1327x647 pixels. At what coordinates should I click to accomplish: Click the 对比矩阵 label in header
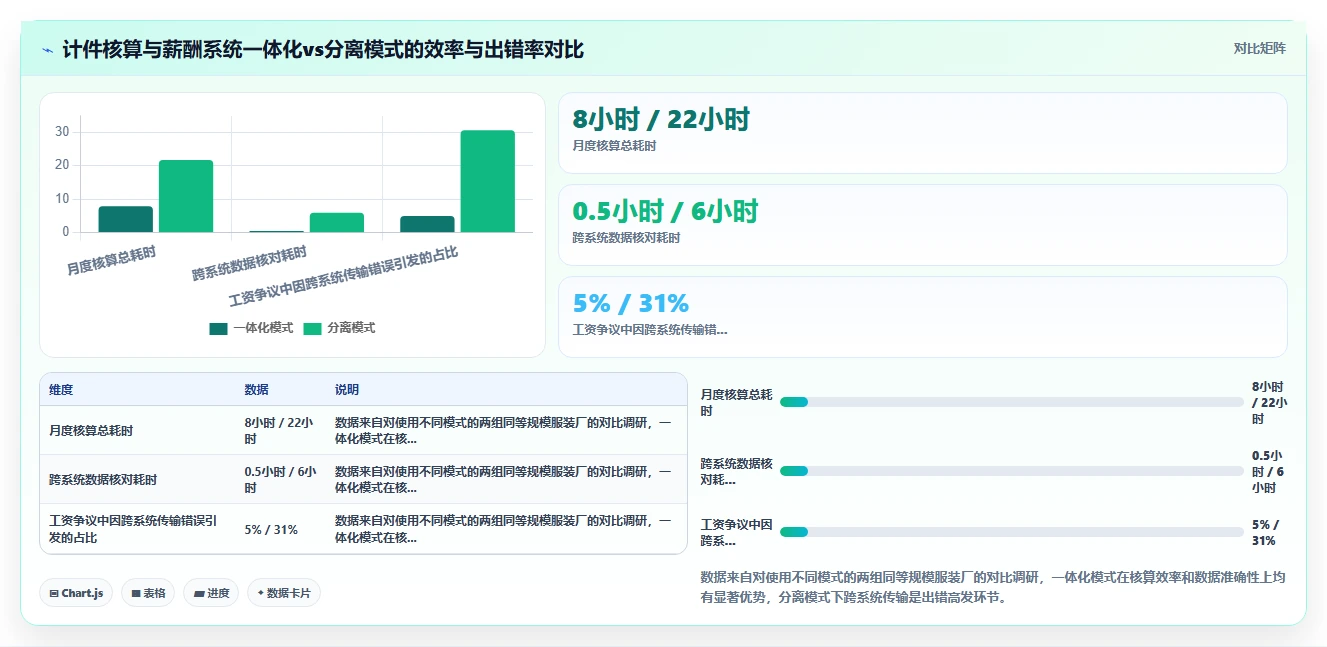1260,48
